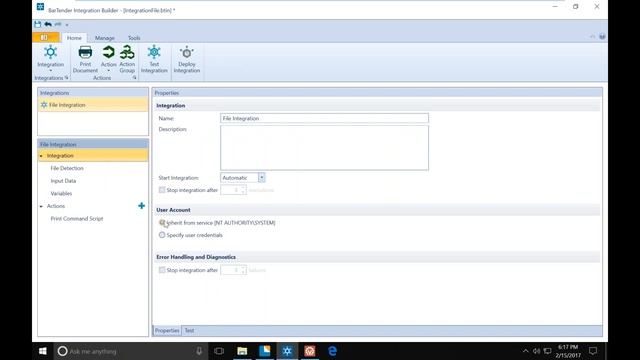Switch to the Manage ribbon tab
The image size is (640, 360).
(x=104, y=38)
